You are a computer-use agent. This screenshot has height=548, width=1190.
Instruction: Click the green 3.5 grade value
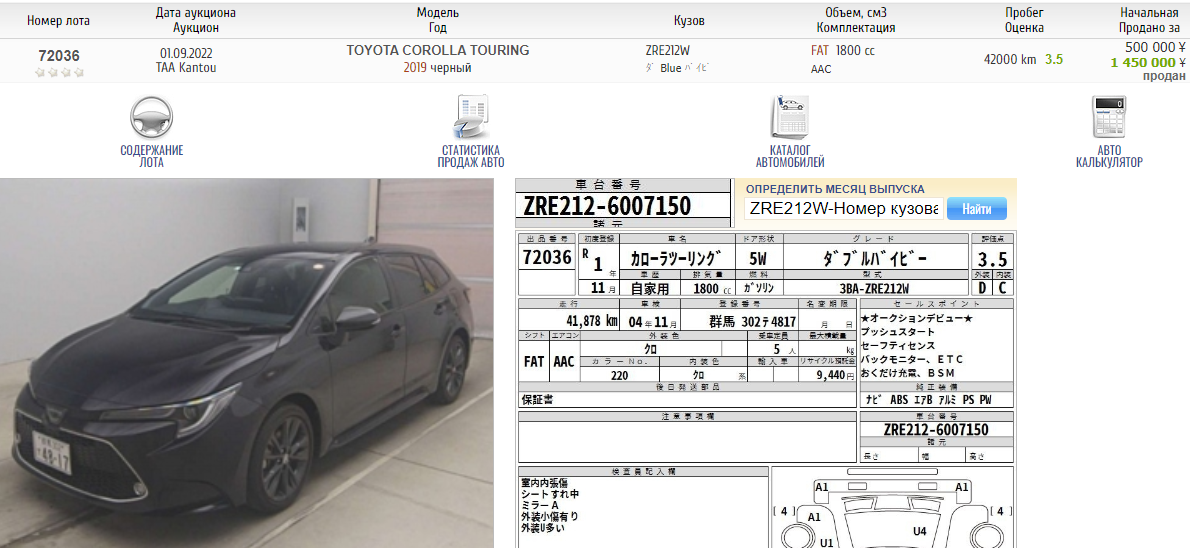(x=1053, y=59)
